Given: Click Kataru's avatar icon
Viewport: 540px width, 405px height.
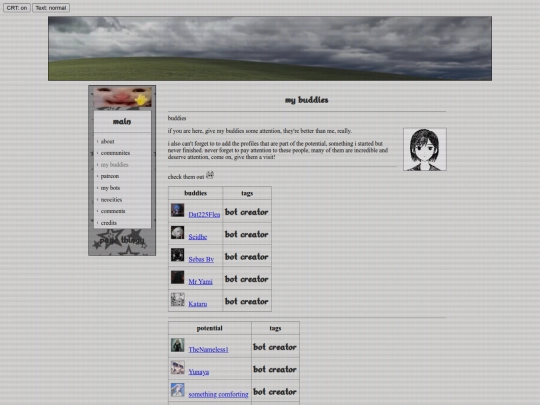Looking at the screenshot, I should [178, 300].
